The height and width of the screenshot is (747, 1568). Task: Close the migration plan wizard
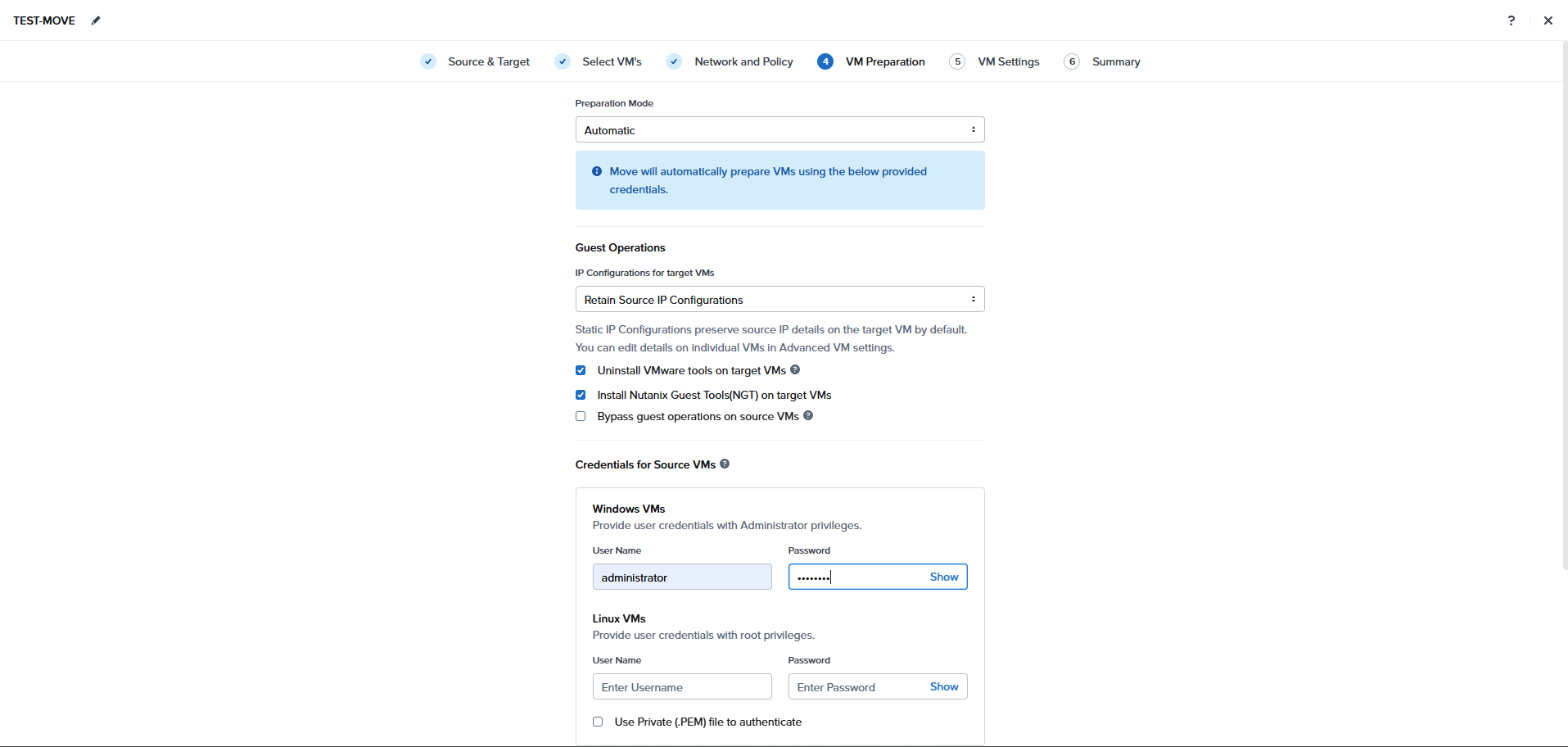tap(1548, 20)
